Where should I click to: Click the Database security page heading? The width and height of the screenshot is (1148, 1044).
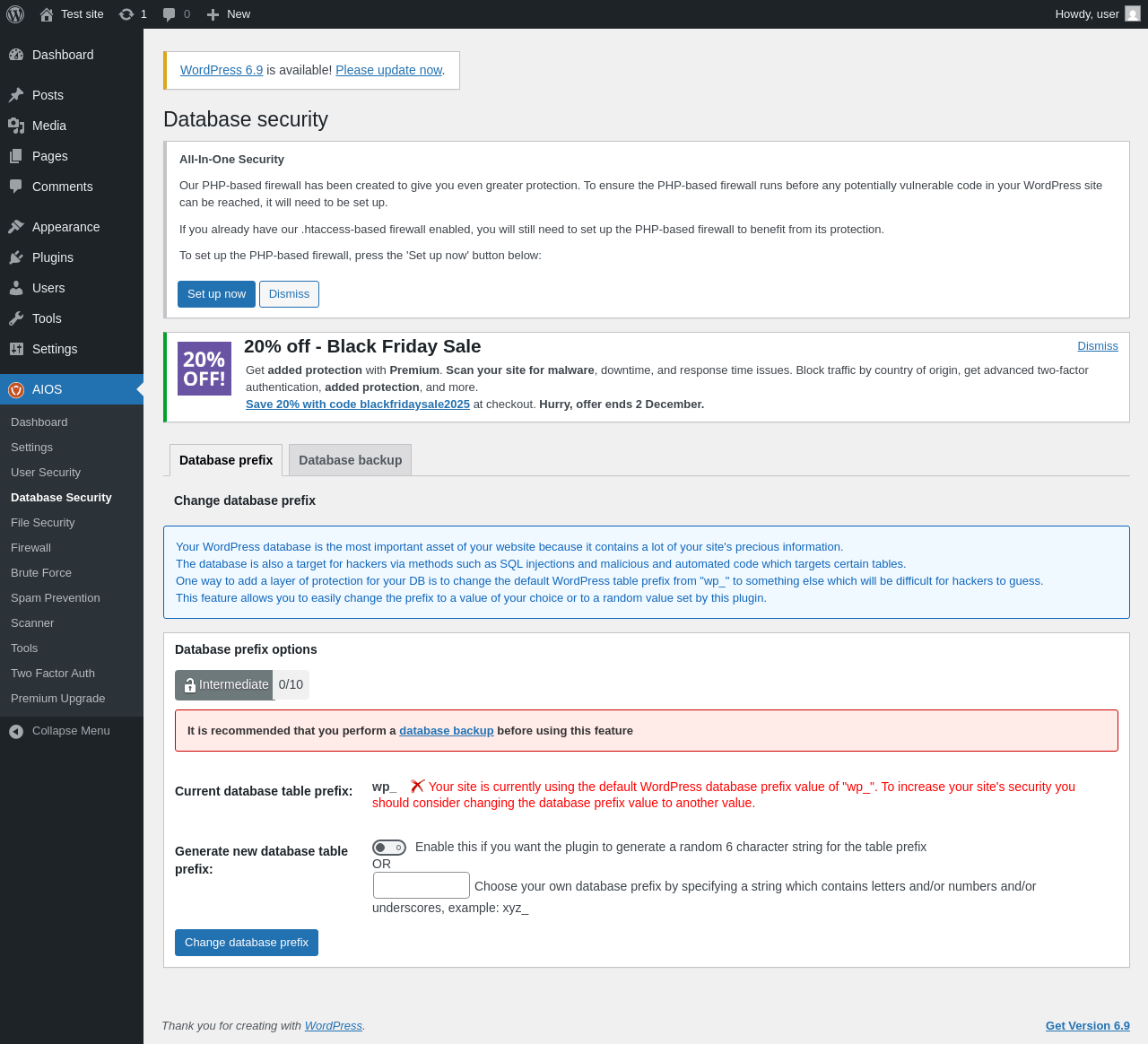click(246, 119)
